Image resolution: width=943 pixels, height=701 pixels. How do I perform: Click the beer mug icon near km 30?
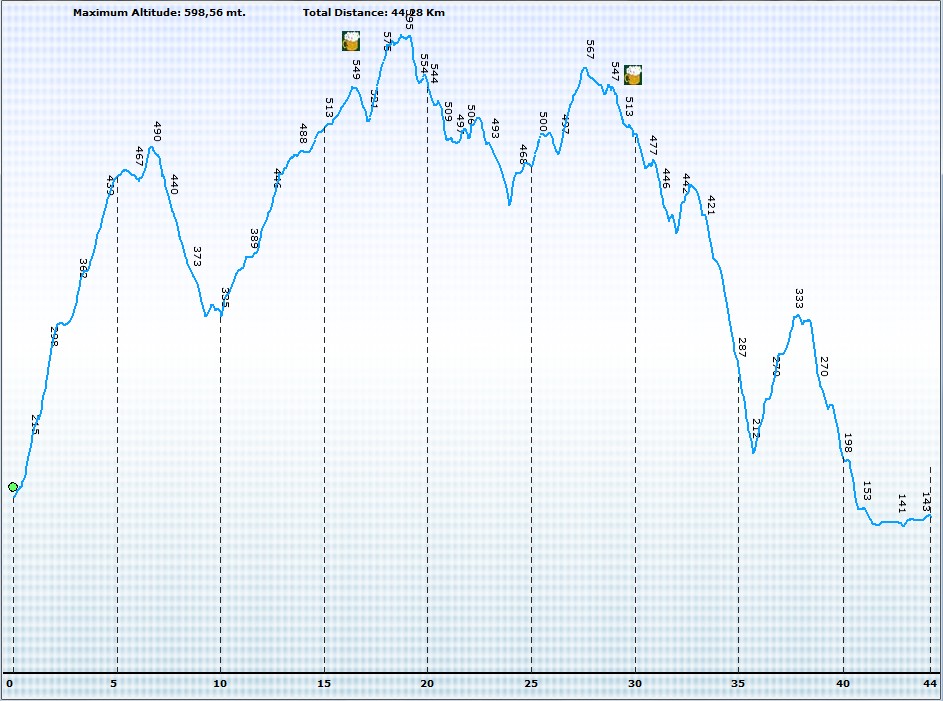tap(633, 75)
